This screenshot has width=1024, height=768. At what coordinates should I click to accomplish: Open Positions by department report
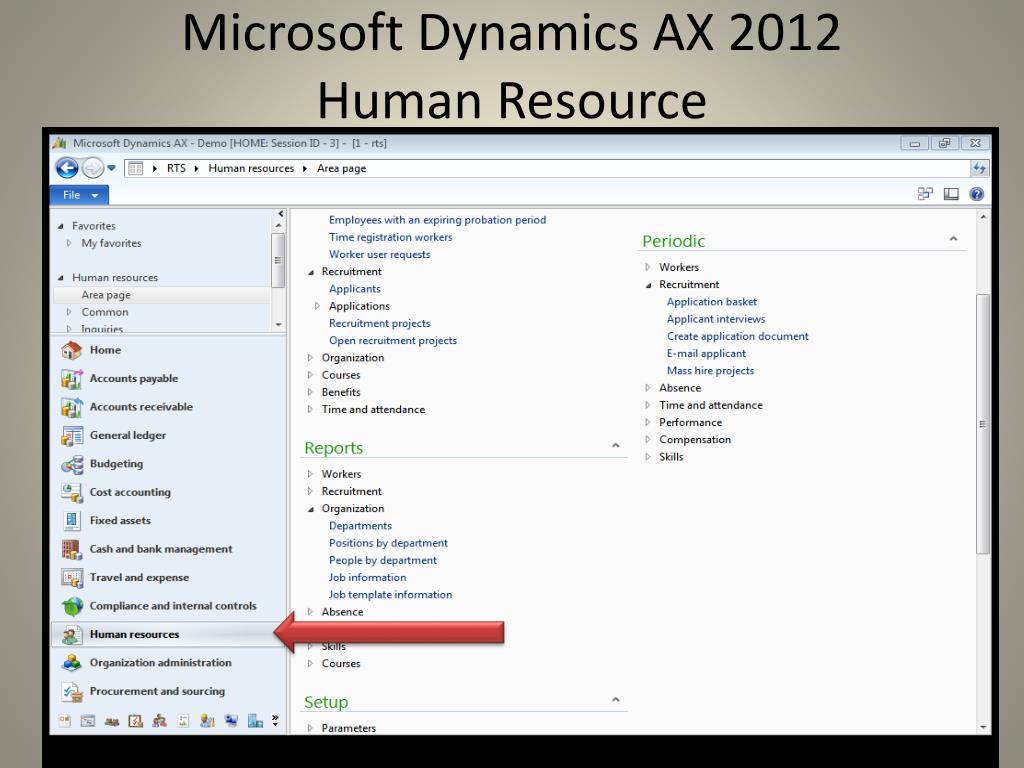click(x=389, y=543)
